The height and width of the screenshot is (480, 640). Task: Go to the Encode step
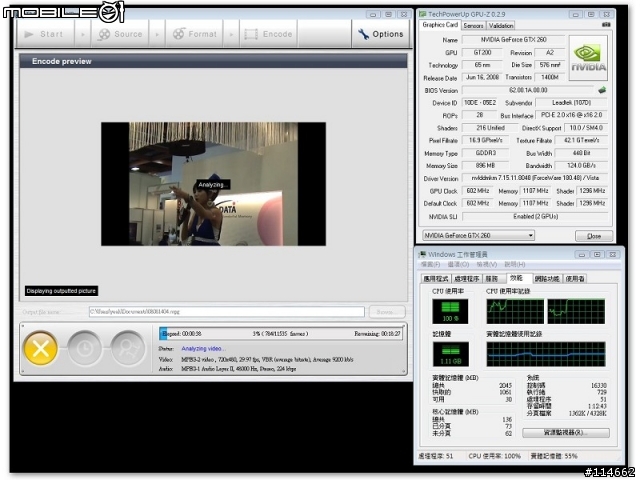268,34
